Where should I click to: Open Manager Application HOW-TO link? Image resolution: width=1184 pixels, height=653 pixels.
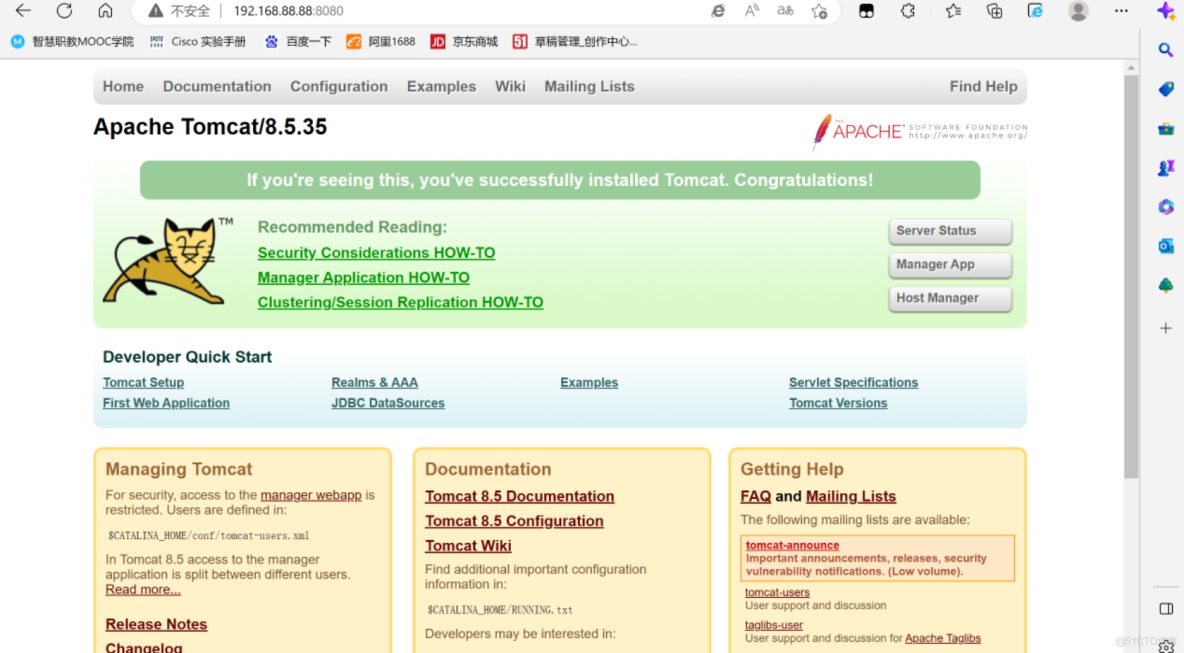(363, 278)
